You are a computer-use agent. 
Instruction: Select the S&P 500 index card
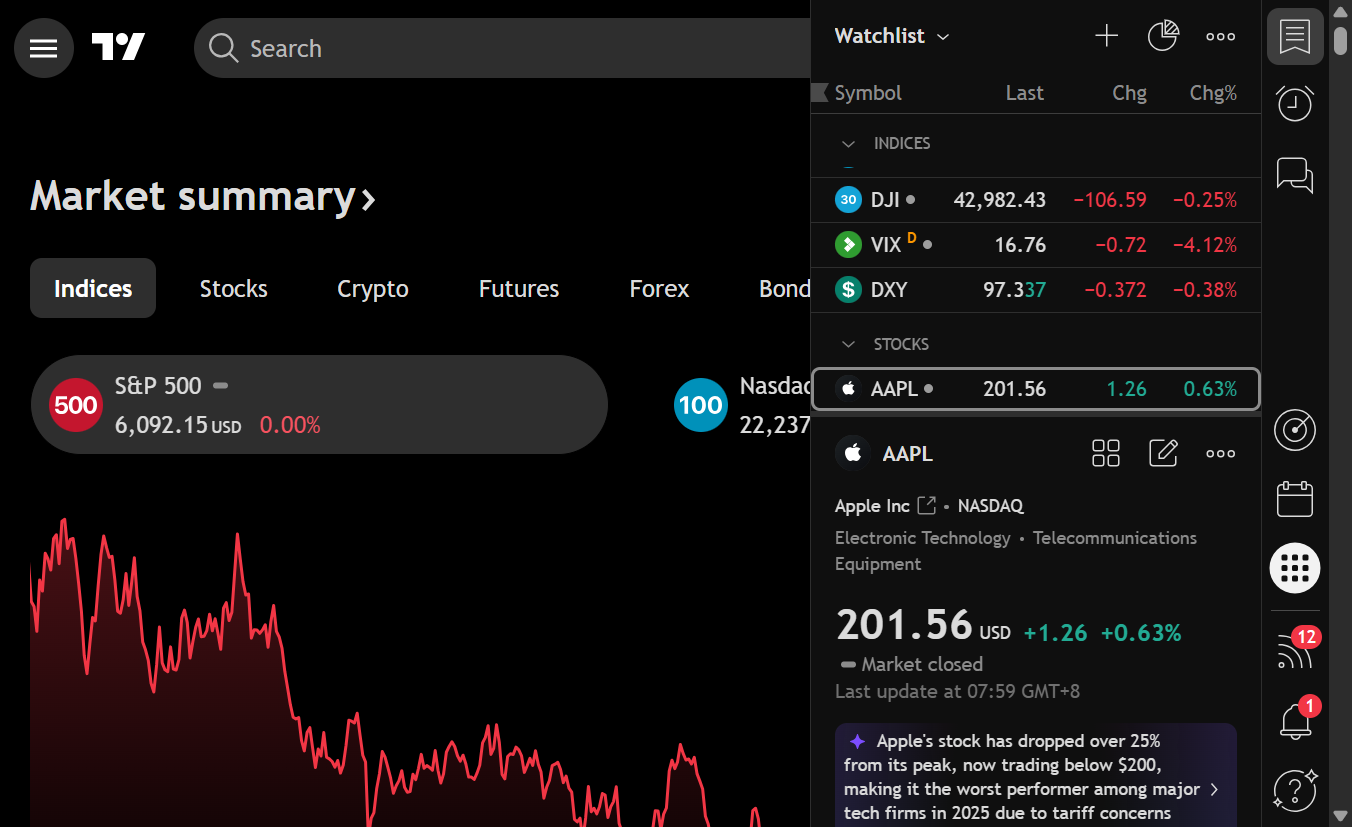319,404
